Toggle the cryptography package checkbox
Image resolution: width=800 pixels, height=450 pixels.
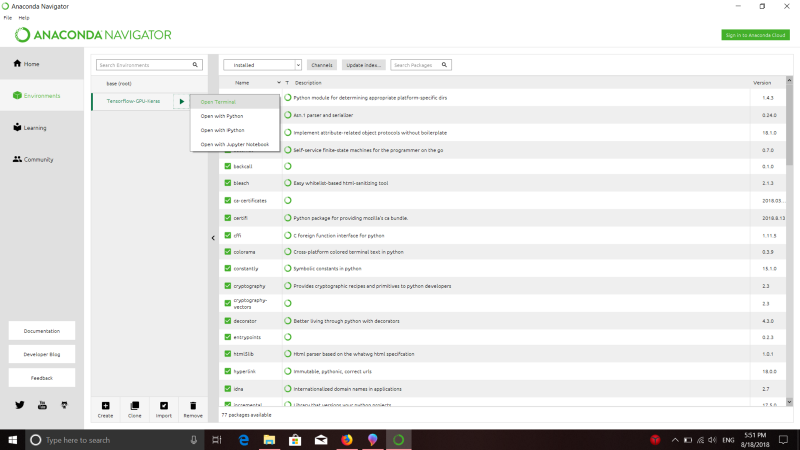(228, 286)
